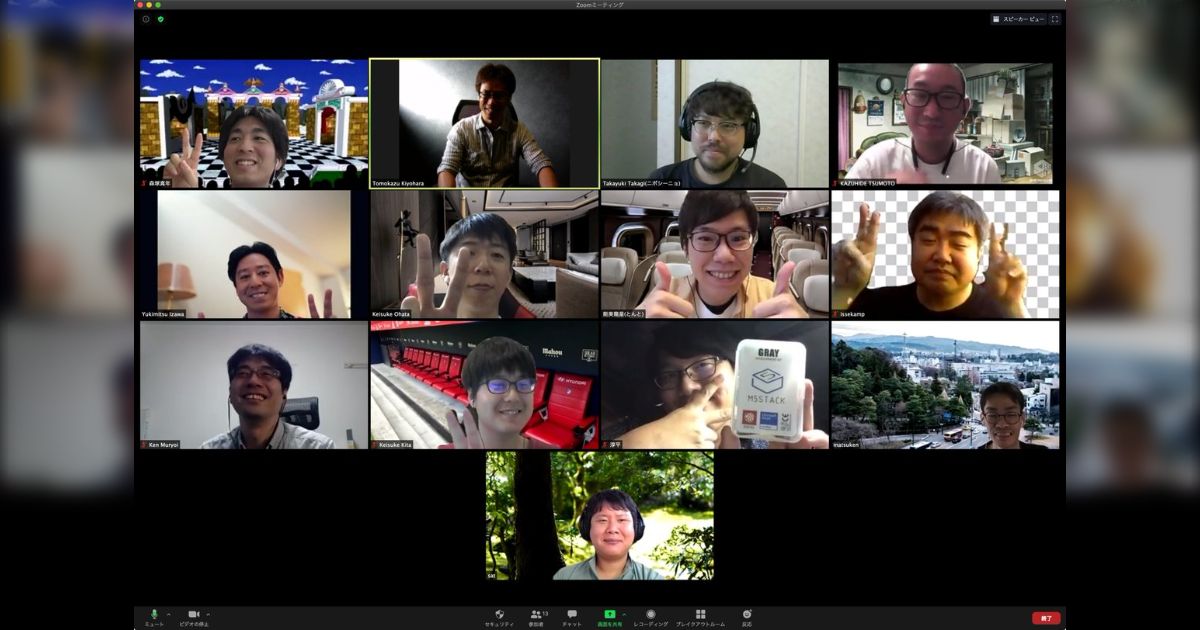The width and height of the screenshot is (1200, 630).
Task: Enter fullscreen mode
Action: click(1056, 17)
